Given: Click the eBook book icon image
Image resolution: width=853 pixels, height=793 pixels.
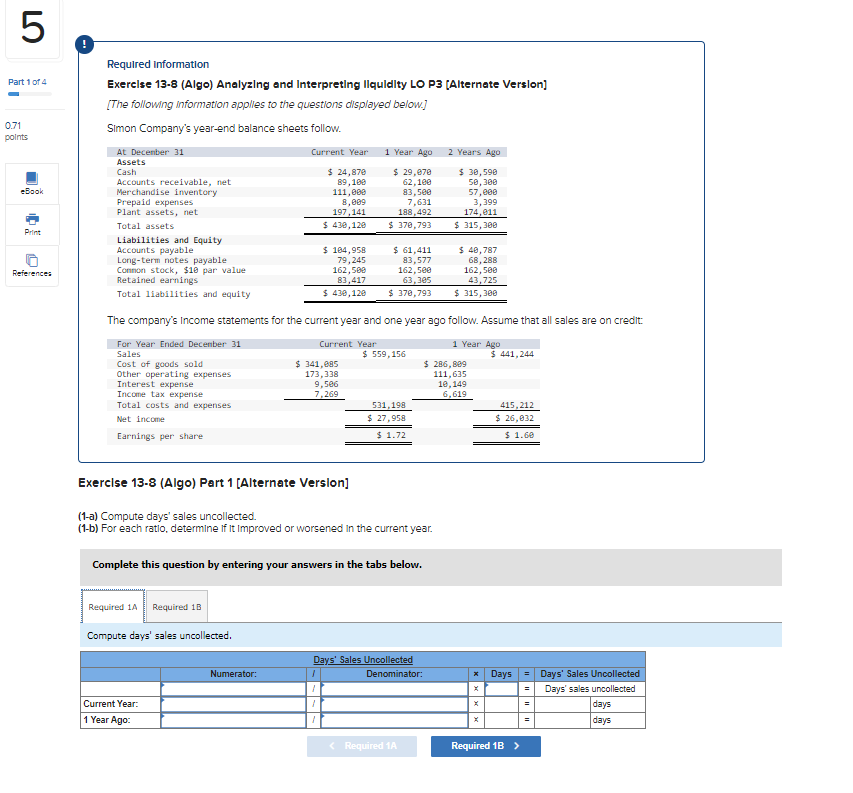Looking at the screenshot, I should [x=31, y=177].
